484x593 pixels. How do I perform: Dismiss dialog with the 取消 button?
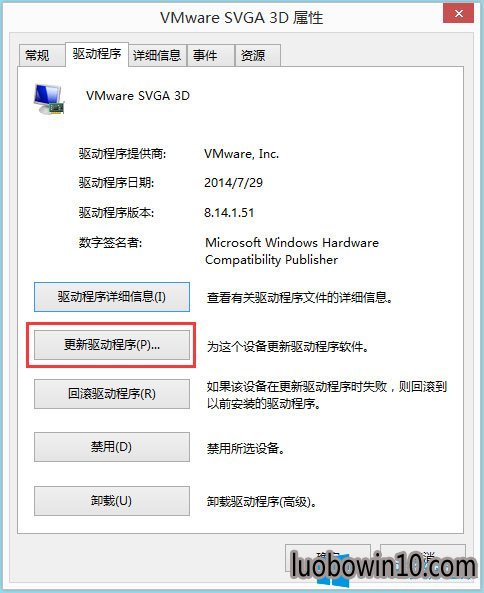point(423,558)
